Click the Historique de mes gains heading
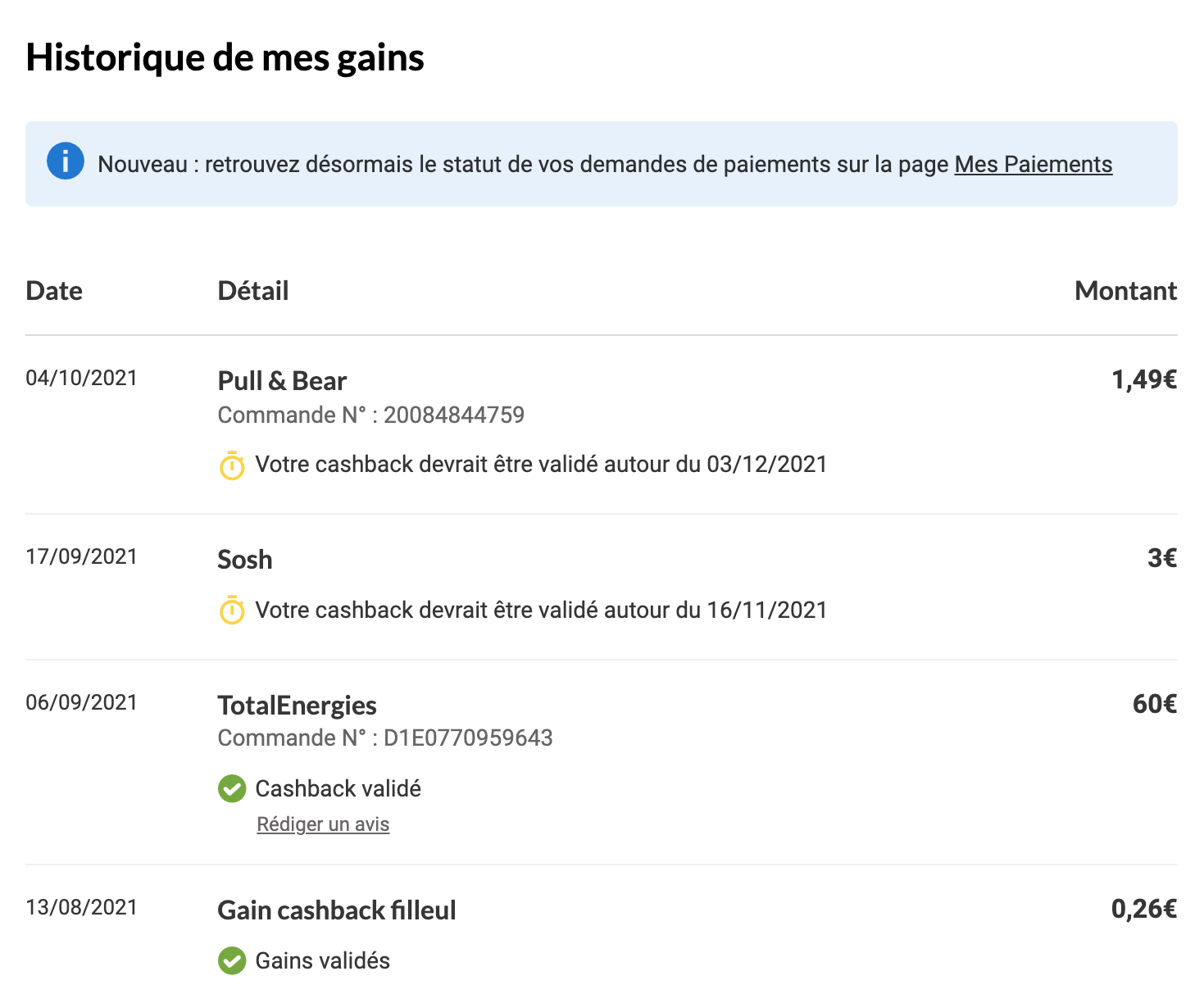The height and width of the screenshot is (994, 1204). (x=225, y=57)
